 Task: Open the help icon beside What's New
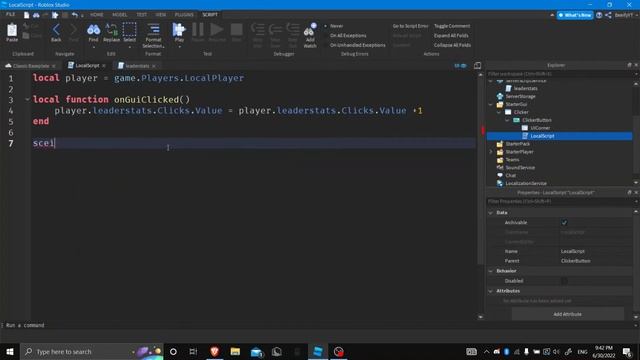tap(599, 15)
